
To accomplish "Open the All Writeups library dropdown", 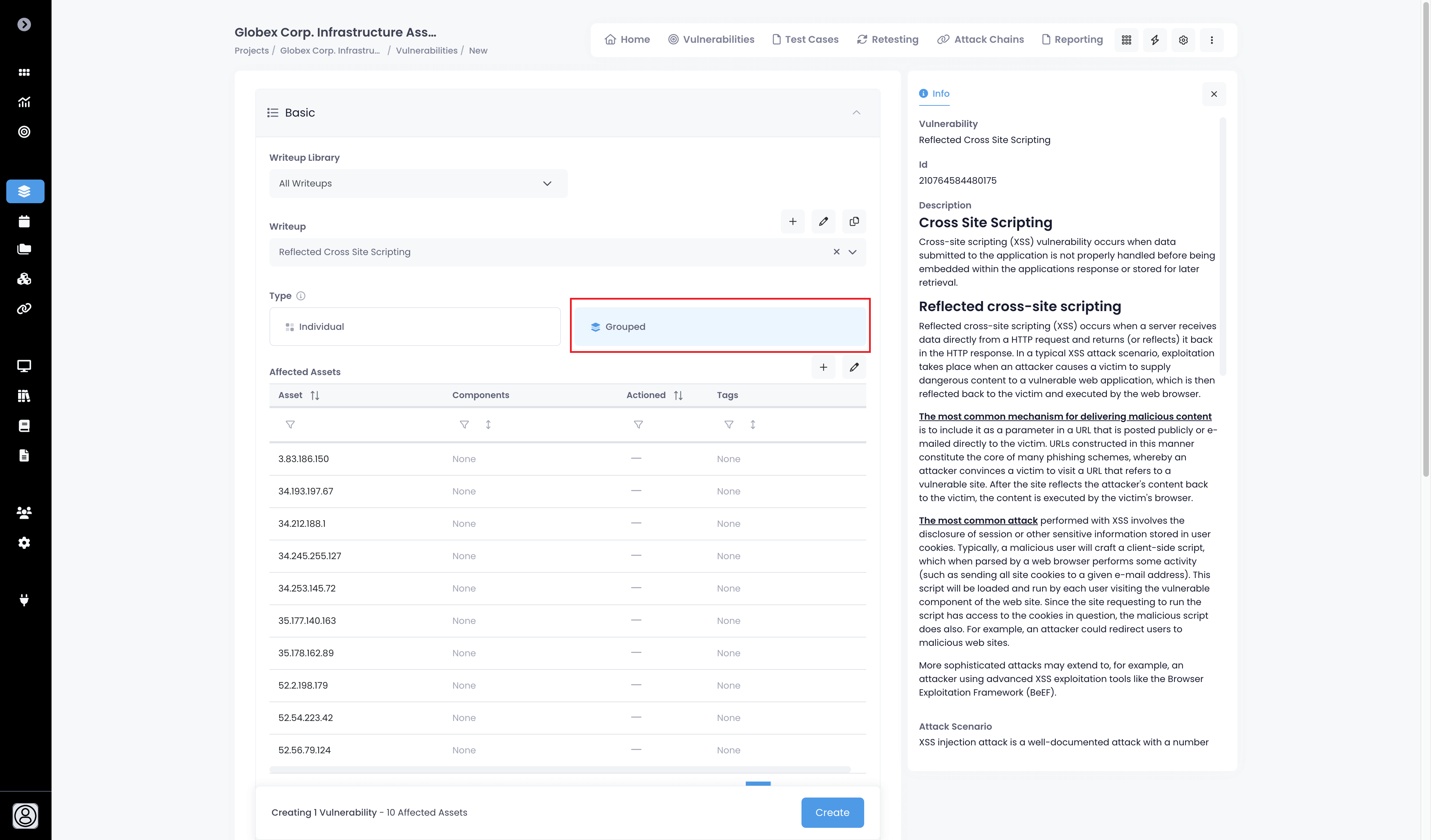I will [x=418, y=183].
